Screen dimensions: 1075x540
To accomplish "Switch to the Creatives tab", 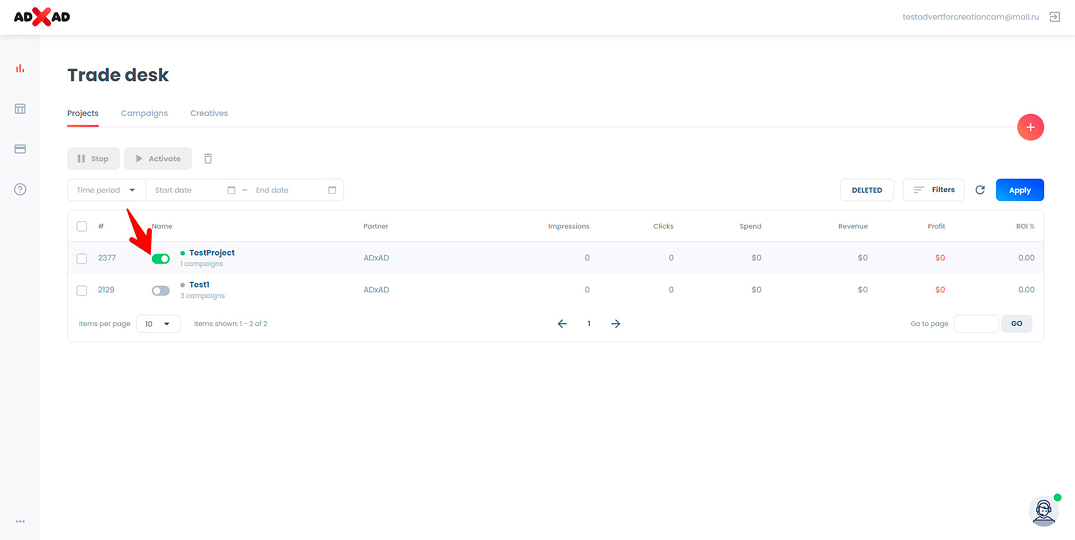I will pyautogui.click(x=209, y=113).
